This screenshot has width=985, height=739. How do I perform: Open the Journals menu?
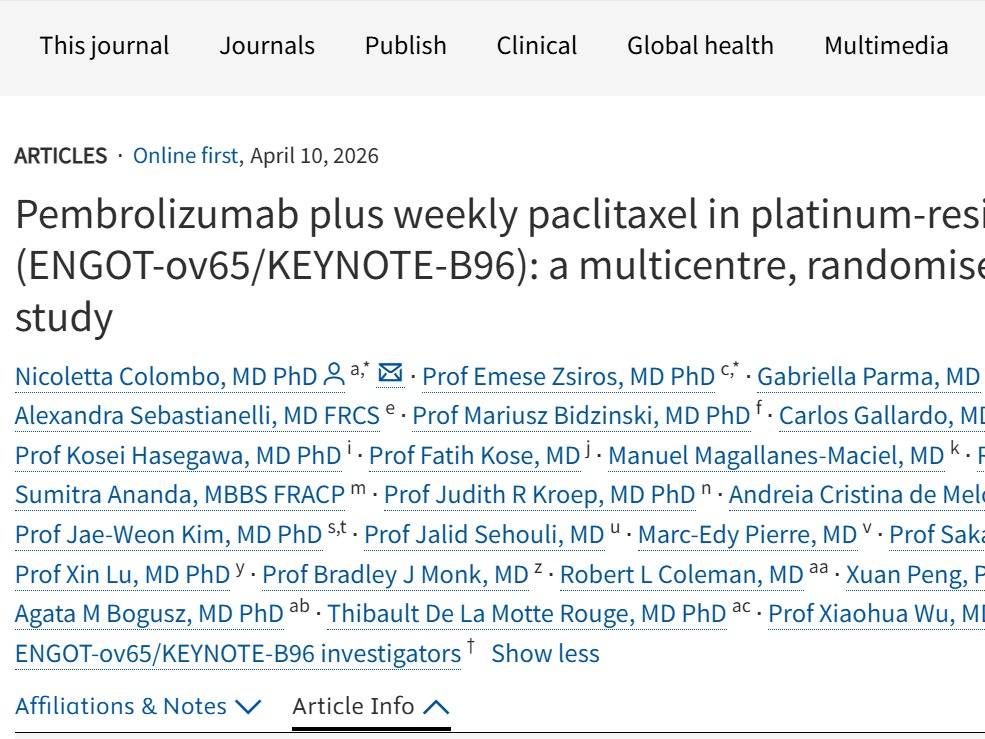(267, 46)
